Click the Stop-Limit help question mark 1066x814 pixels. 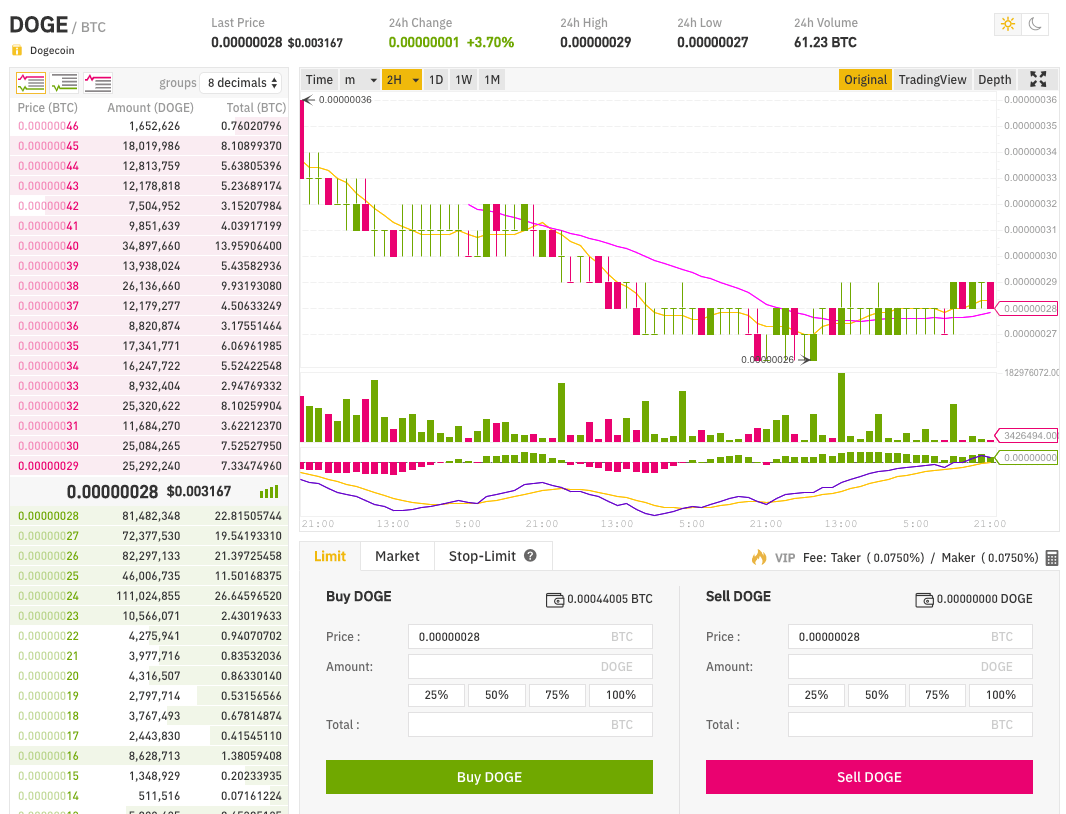531,556
